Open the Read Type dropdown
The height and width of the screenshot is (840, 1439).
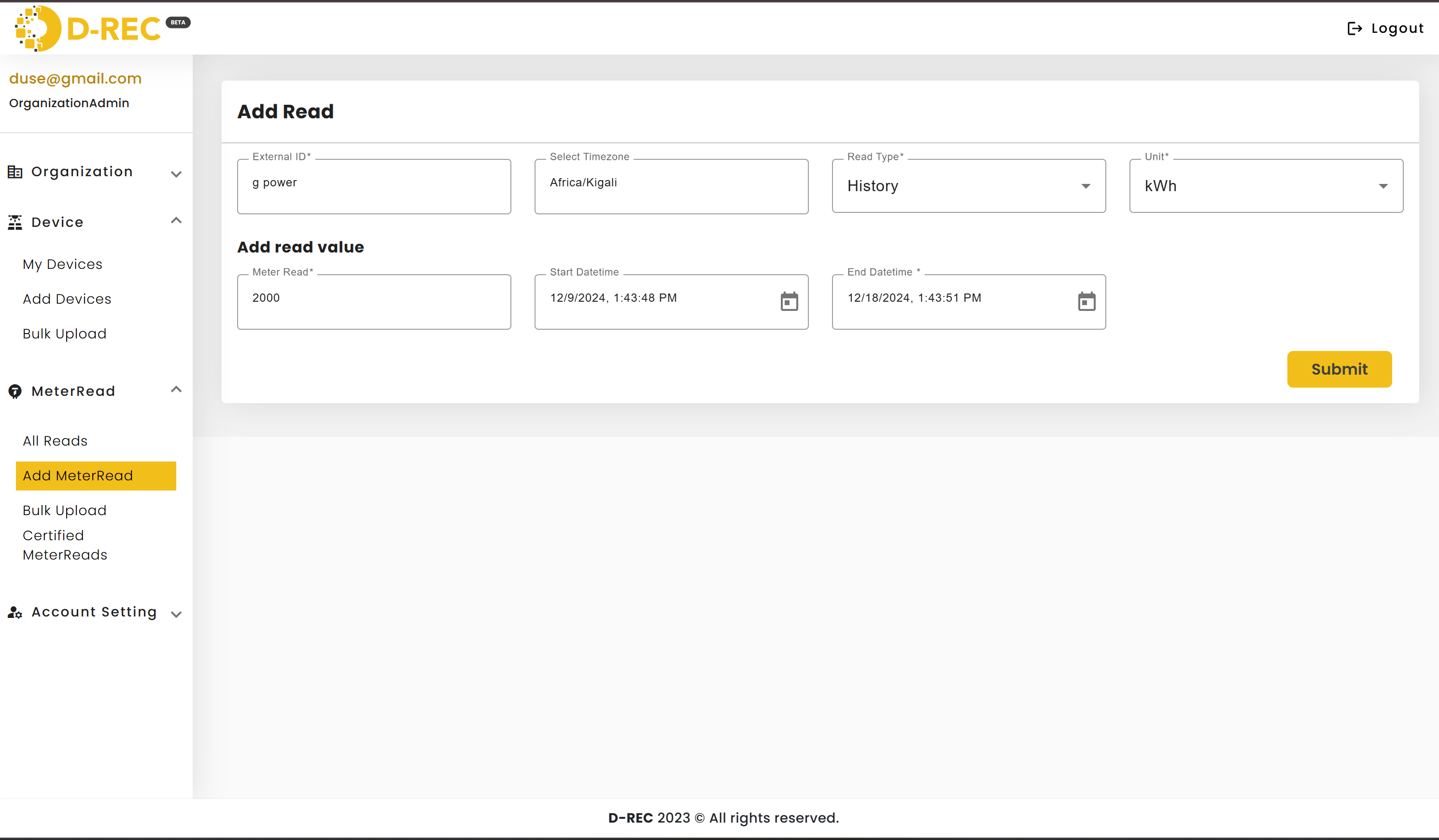pos(969,186)
